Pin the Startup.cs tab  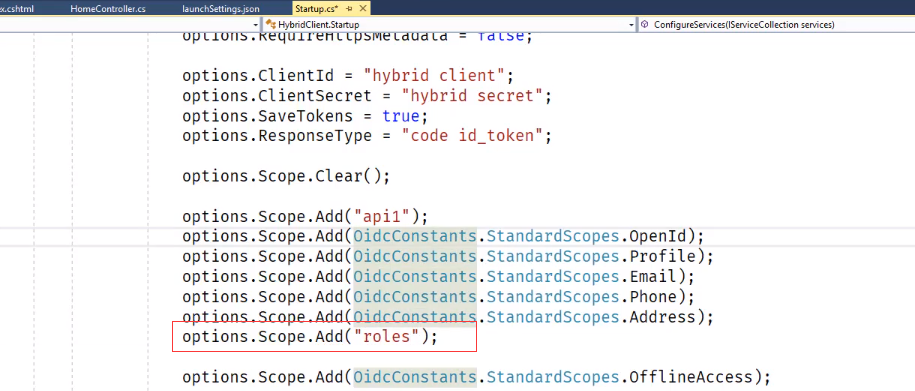pyautogui.click(x=349, y=9)
